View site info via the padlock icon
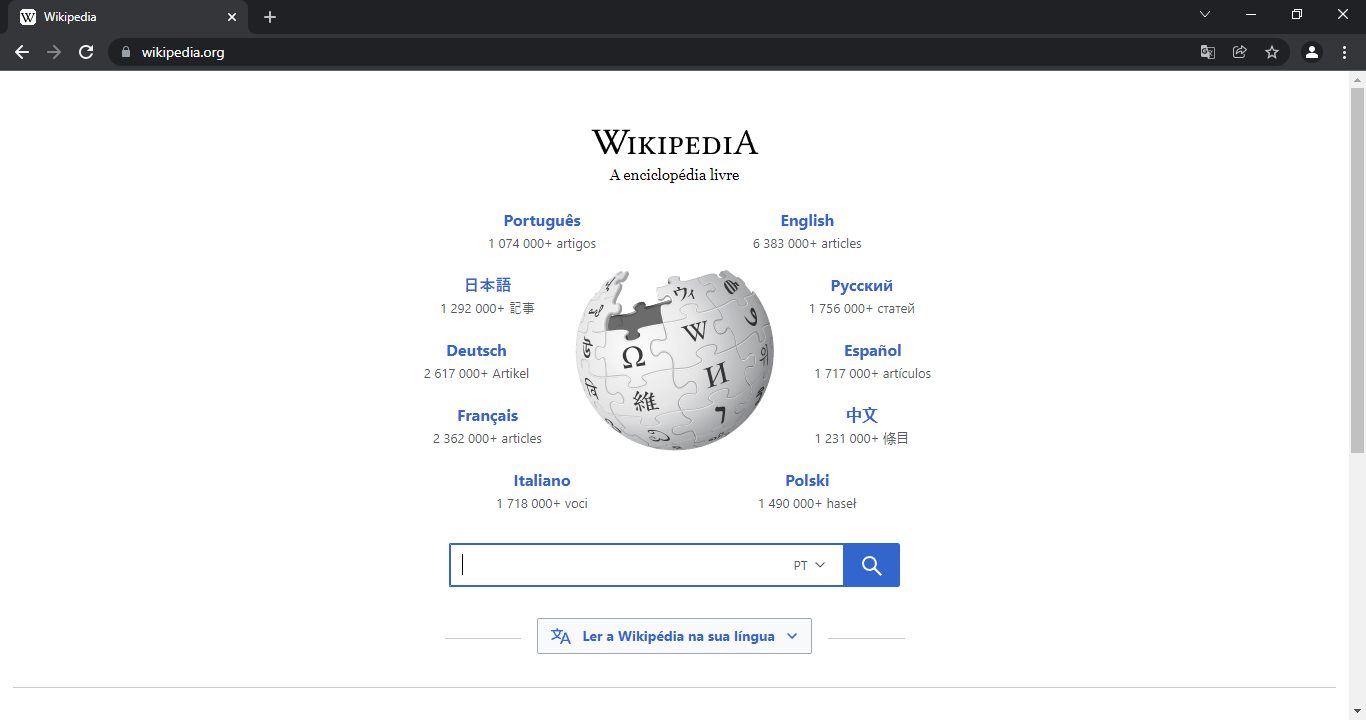1366x720 pixels. [125, 52]
